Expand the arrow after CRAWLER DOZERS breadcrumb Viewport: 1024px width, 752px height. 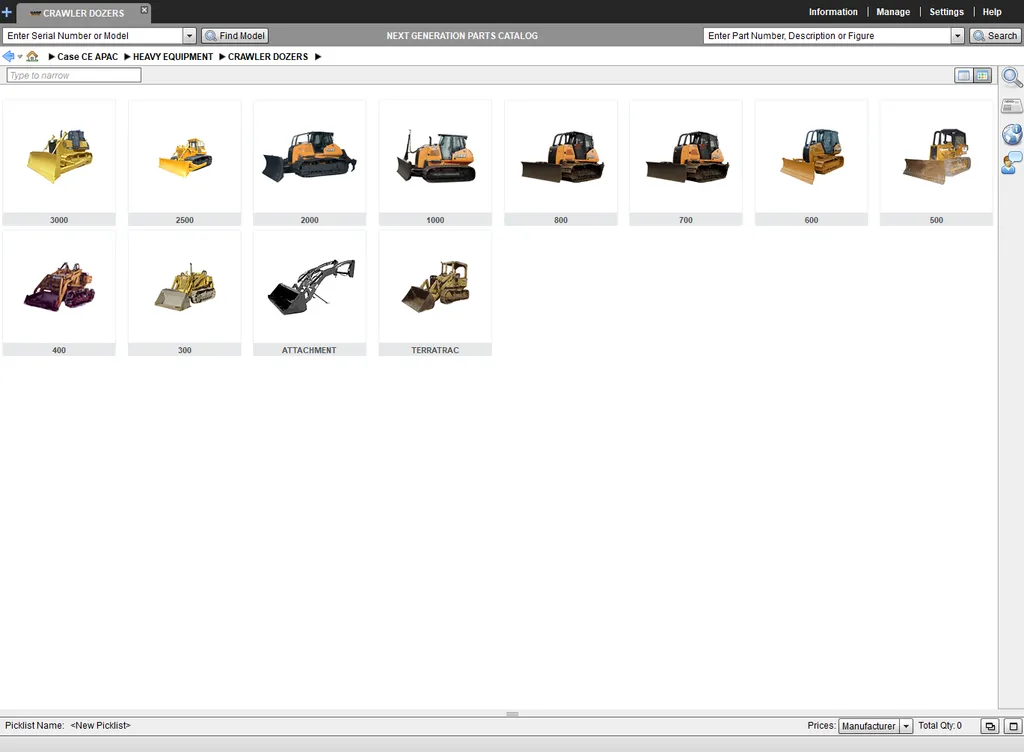pos(318,57)
